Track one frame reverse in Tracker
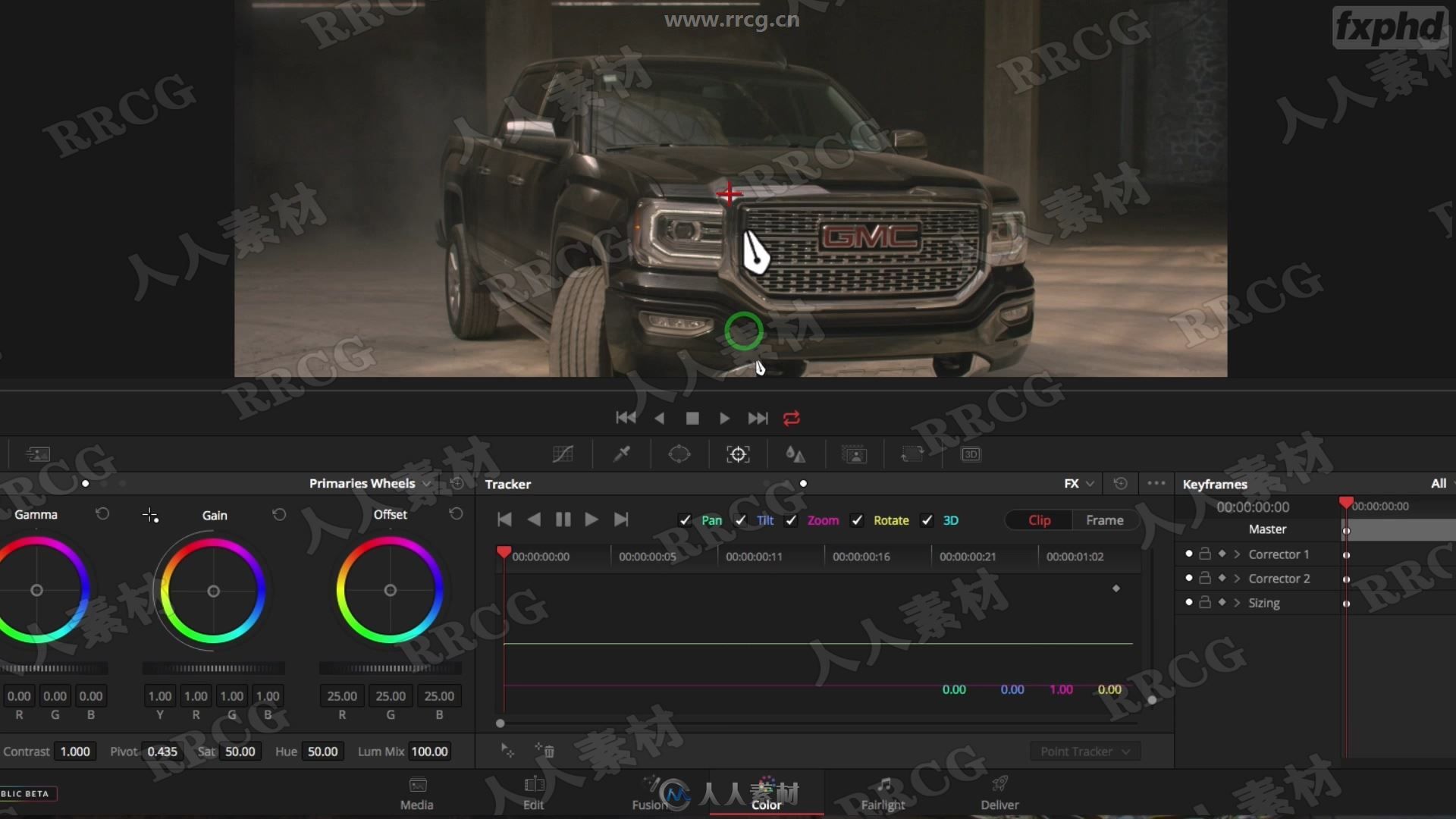Image resolution: width=1456 pixels, height=819 pixels. pyautogui.click(x=534, y=519)
